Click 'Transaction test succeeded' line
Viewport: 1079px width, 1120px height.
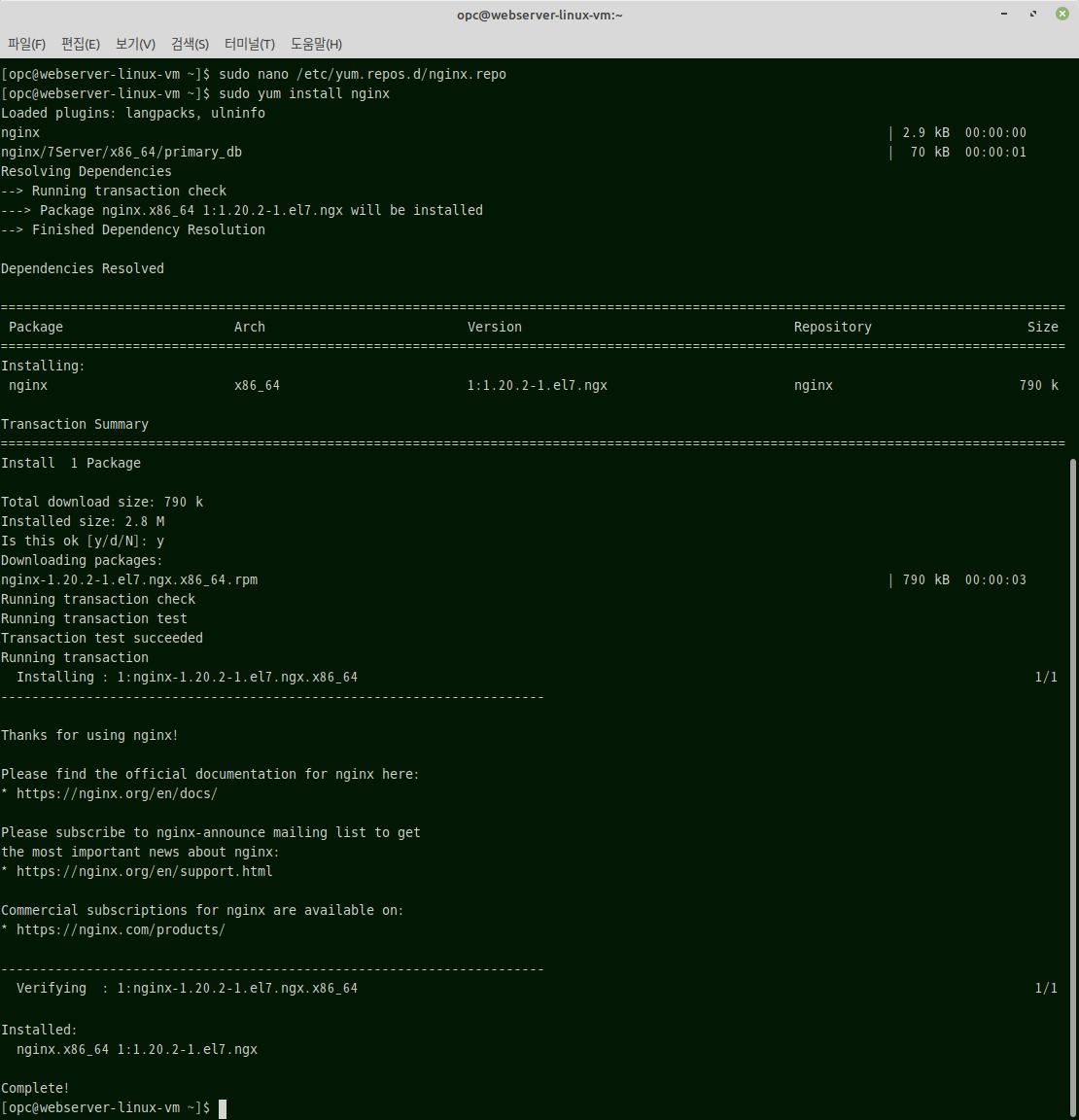[102, 639]
